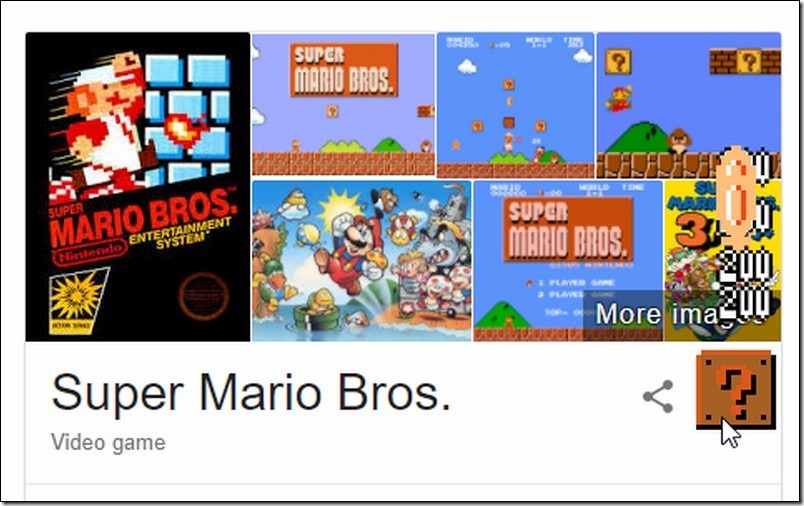Open the Super Mario Bros. 3 cover thumbnail
The width and height of the screenshot is (804, 506).
pos(722,260)
